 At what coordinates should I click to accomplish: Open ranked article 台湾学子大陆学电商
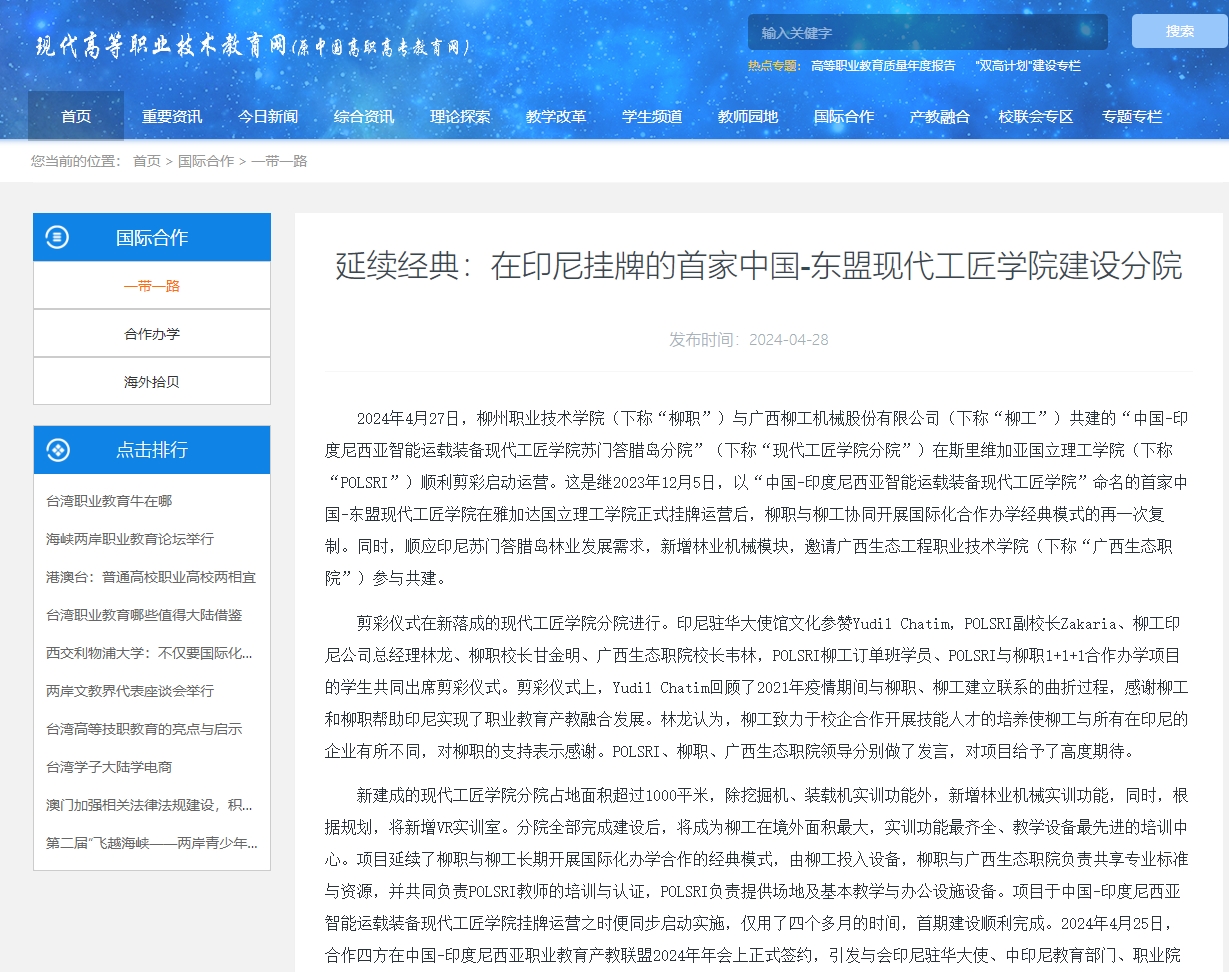pos(109,767)
